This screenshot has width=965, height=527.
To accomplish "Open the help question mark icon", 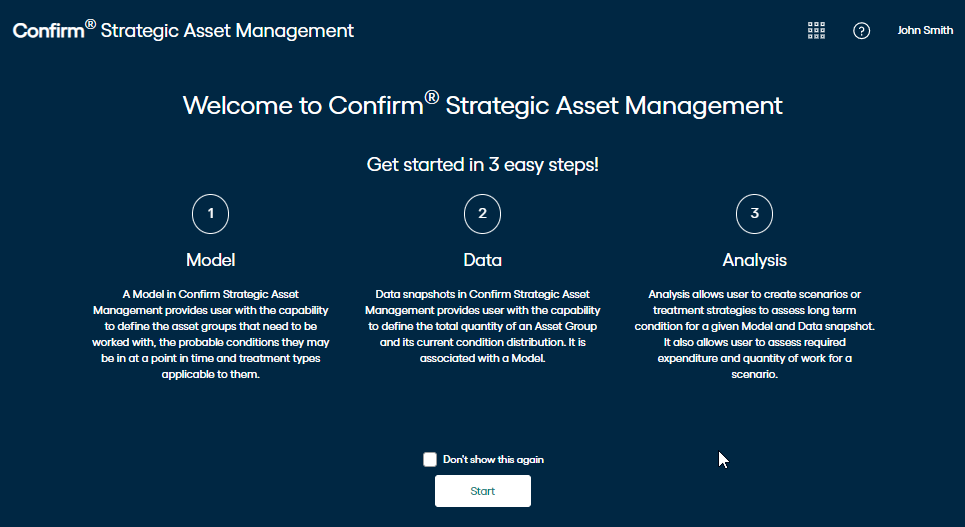I will [862, 30].
